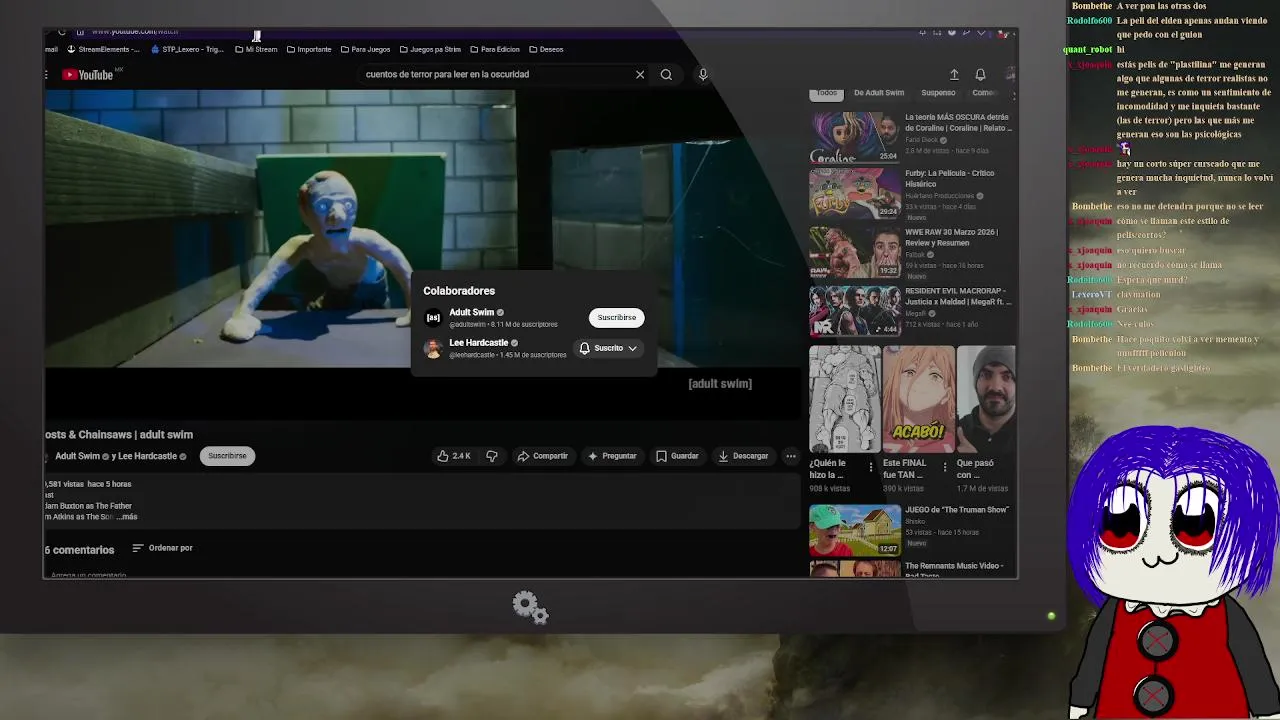Click the green status dot near the monitor frame
The width and height of the screenshot is (1280, 720).
coord(1051,616)
